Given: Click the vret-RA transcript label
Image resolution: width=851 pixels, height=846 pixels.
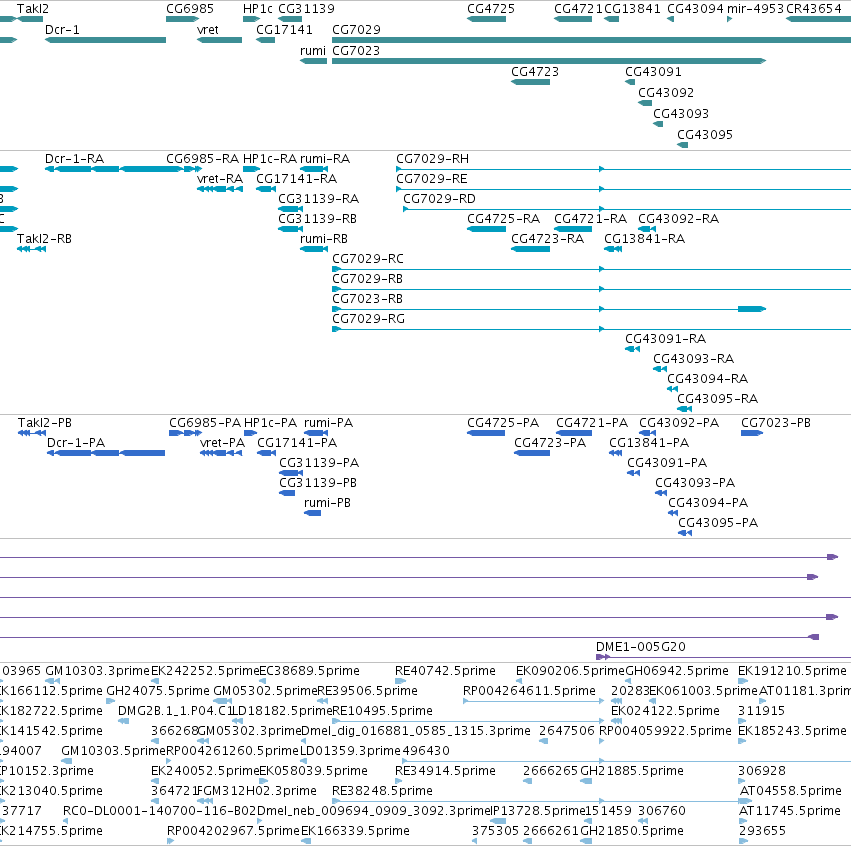Looking at the screenshot, I should [x=220, y=179].
